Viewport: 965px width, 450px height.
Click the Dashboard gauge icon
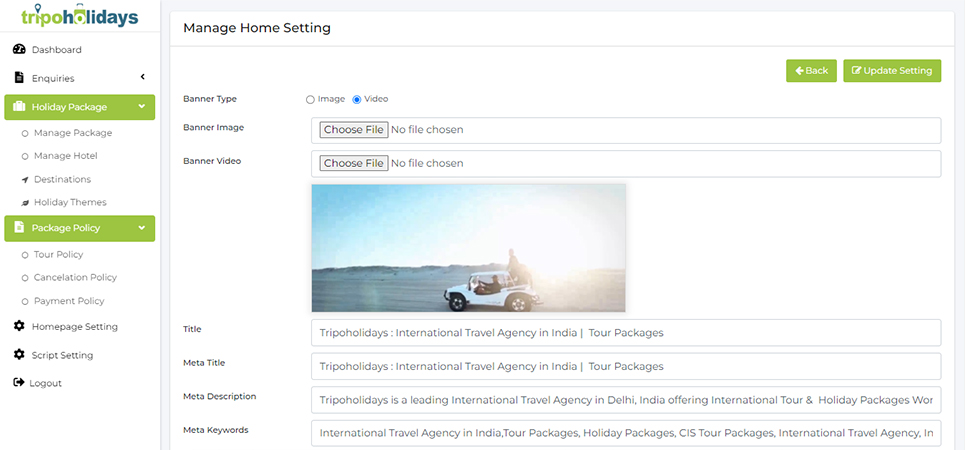point(19,50)
